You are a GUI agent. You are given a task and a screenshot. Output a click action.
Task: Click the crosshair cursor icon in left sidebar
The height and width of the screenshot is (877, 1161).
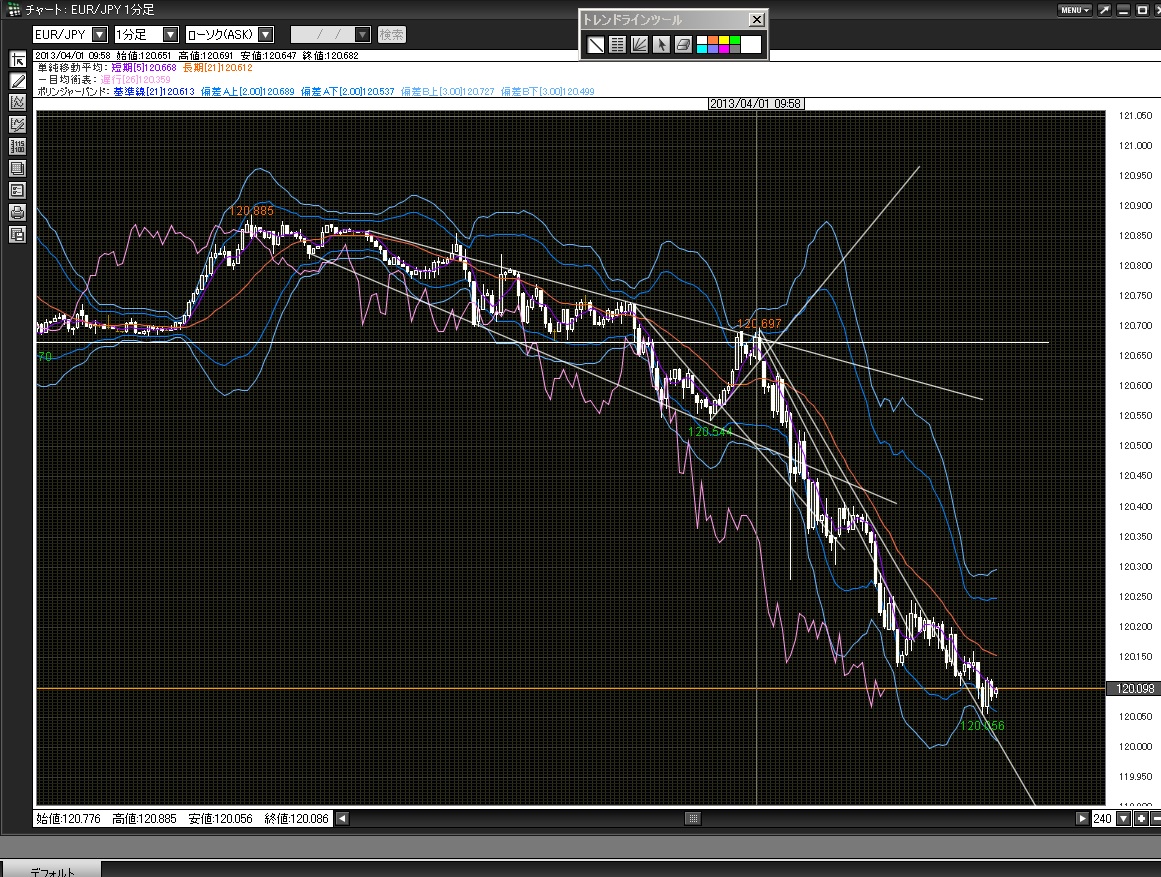click(17, 59)
